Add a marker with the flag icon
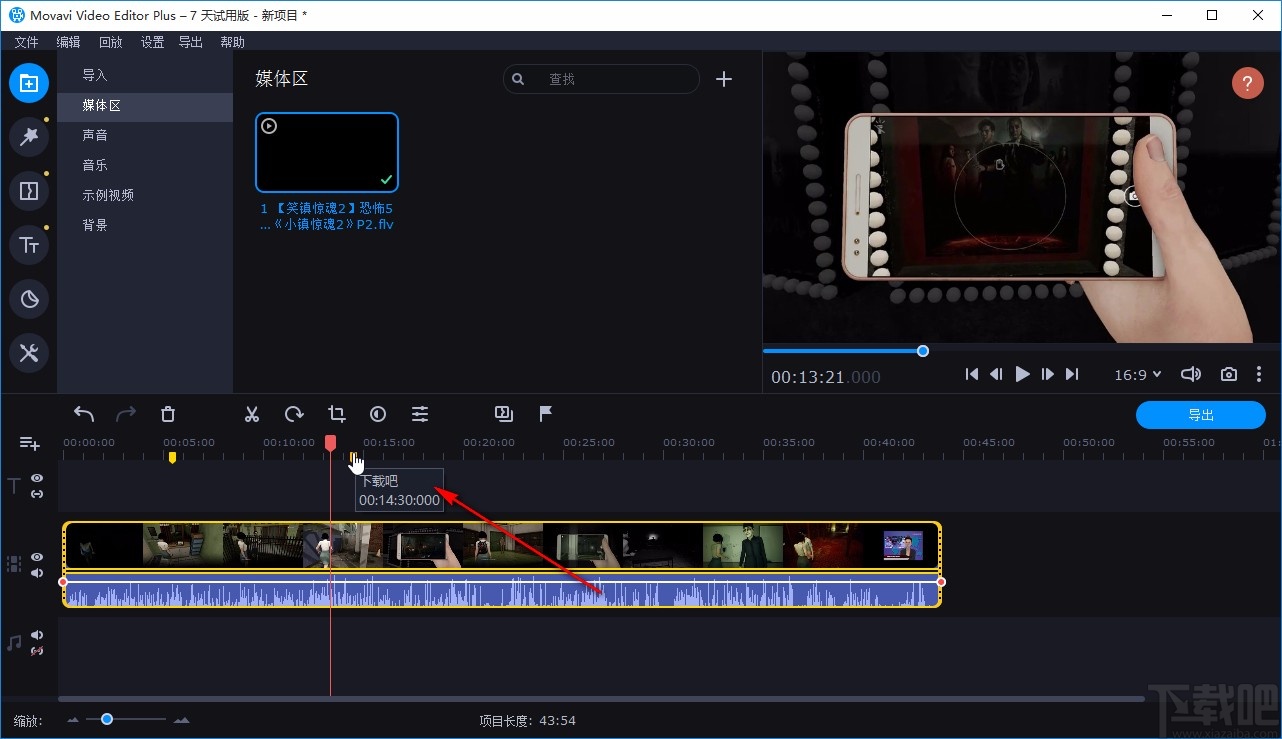1282x739 pixels. [546, 414]
